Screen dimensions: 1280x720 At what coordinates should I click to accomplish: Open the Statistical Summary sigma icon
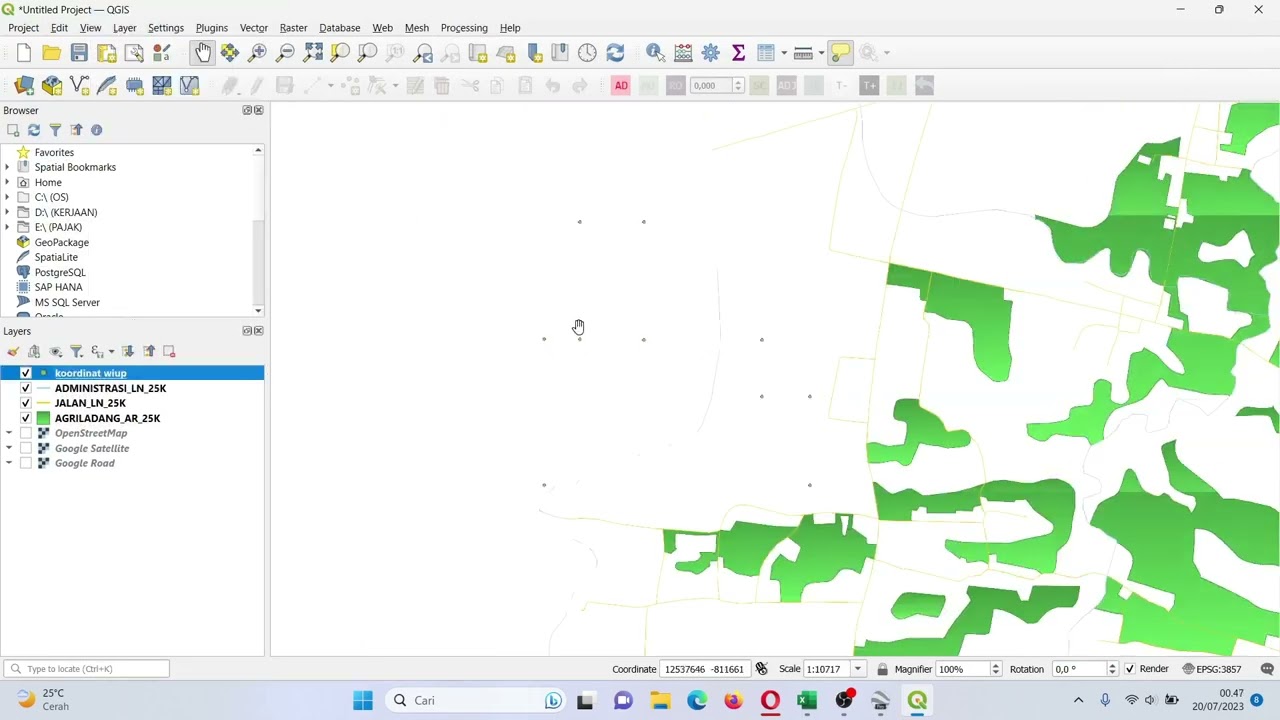coord(738,53)
